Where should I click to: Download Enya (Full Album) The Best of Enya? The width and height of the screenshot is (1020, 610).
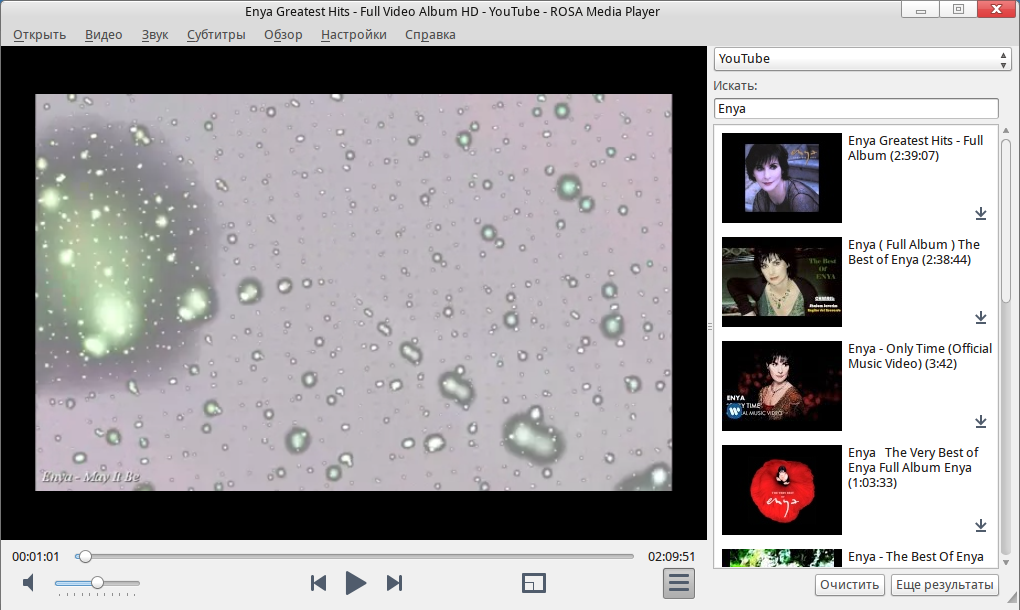(981, 317)
